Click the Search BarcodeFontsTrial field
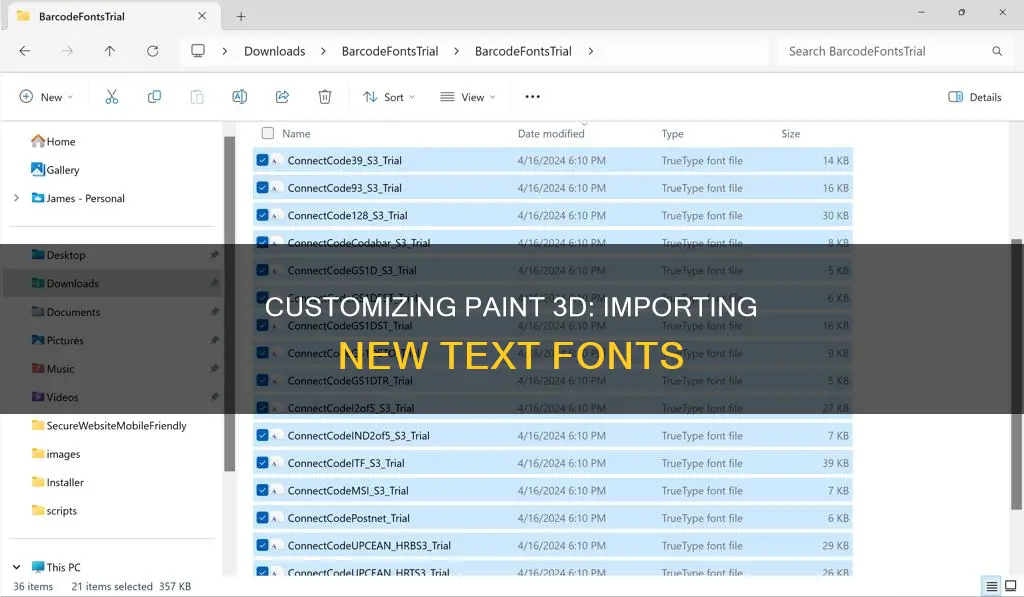This screenshot has height=597, width=1024. pos(893,51)
